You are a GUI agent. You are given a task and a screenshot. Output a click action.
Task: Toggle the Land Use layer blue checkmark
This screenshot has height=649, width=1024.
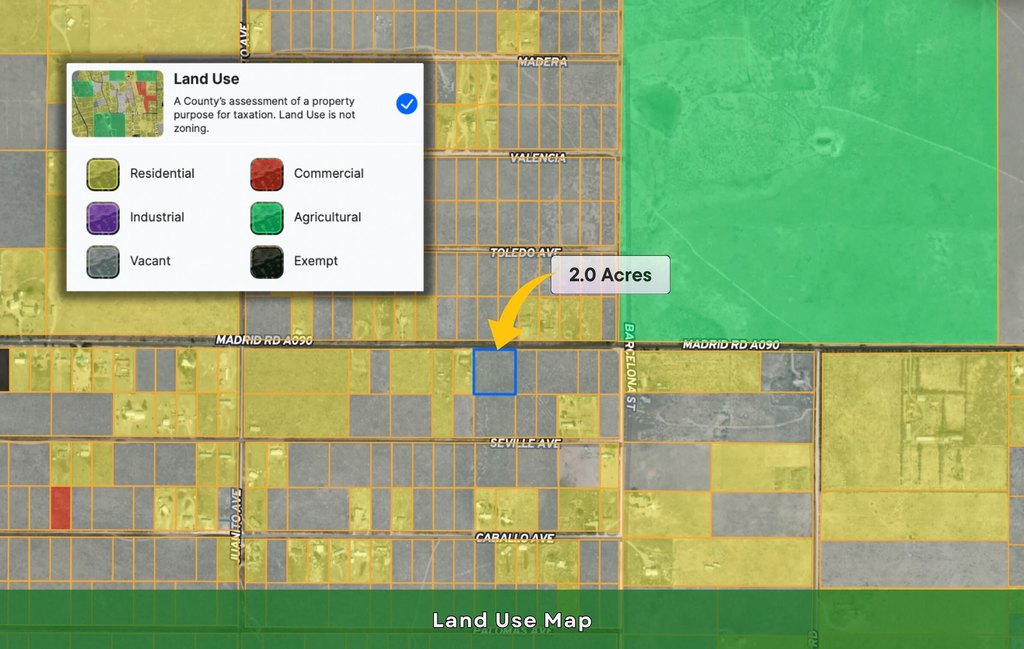point(406,104)
